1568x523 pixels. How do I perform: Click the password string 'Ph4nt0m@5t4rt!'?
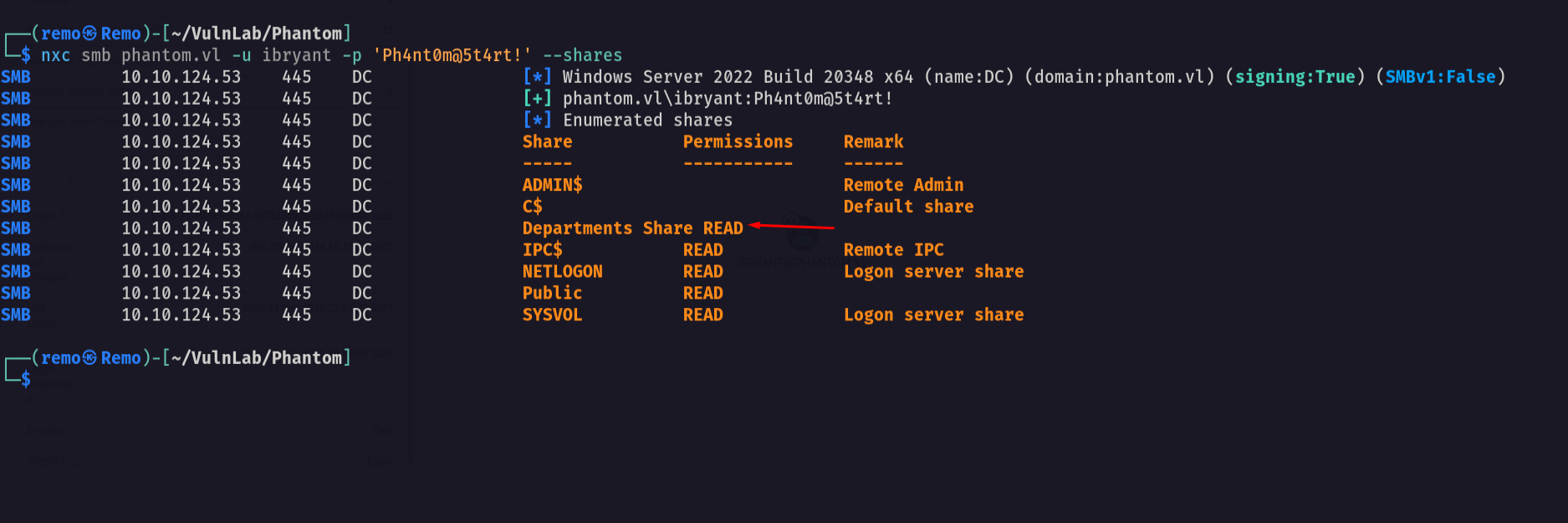tap(452, 55)
